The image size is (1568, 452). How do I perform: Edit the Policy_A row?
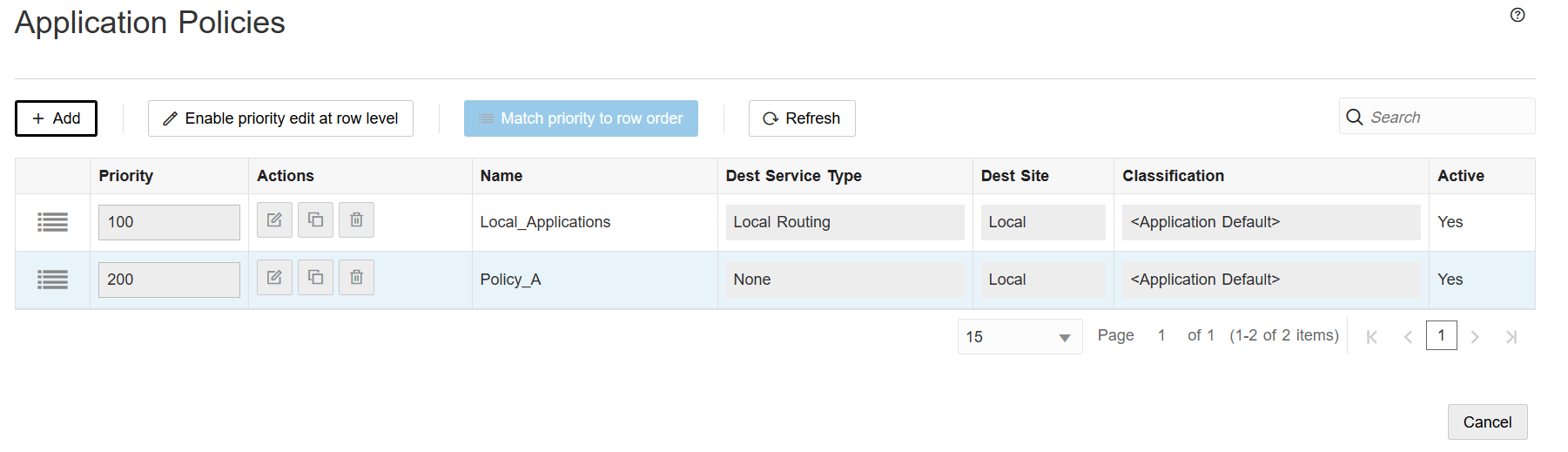click(x=274, y=278)
